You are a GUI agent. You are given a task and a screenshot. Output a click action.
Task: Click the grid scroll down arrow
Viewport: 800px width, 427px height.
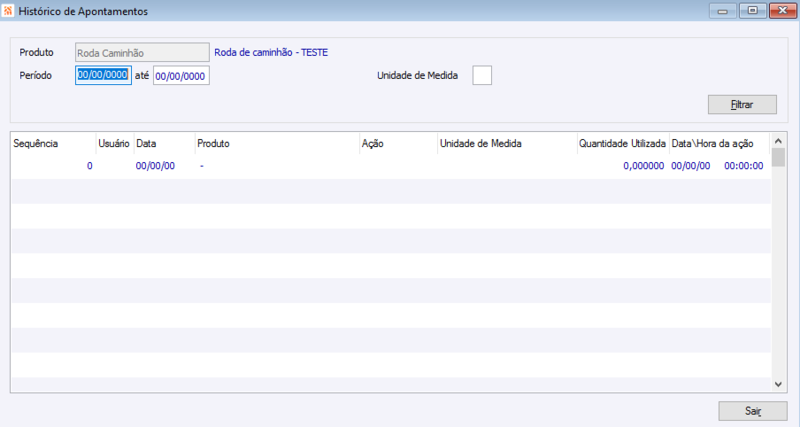[778, 385]
